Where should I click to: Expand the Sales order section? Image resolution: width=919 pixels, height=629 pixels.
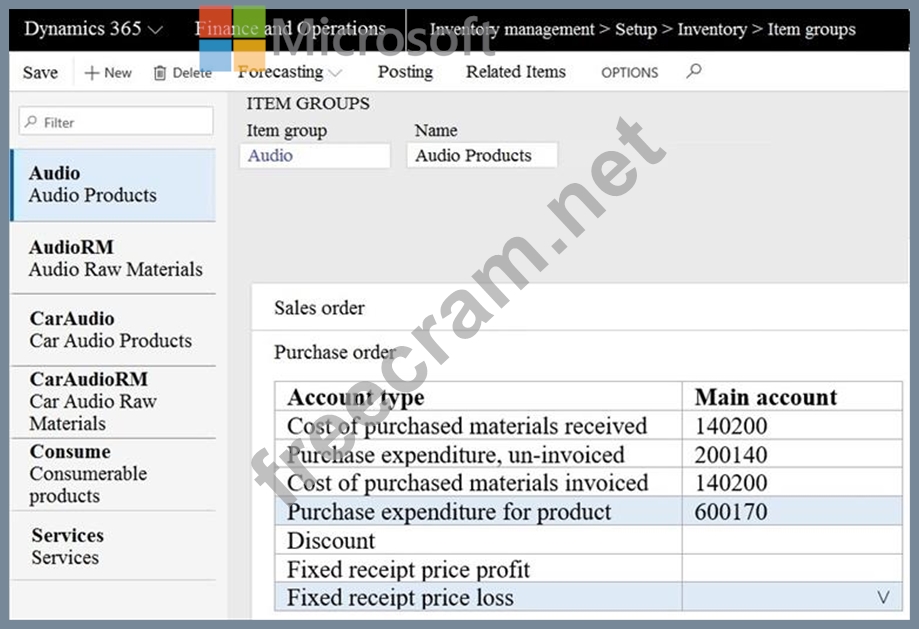pos(320,308)
